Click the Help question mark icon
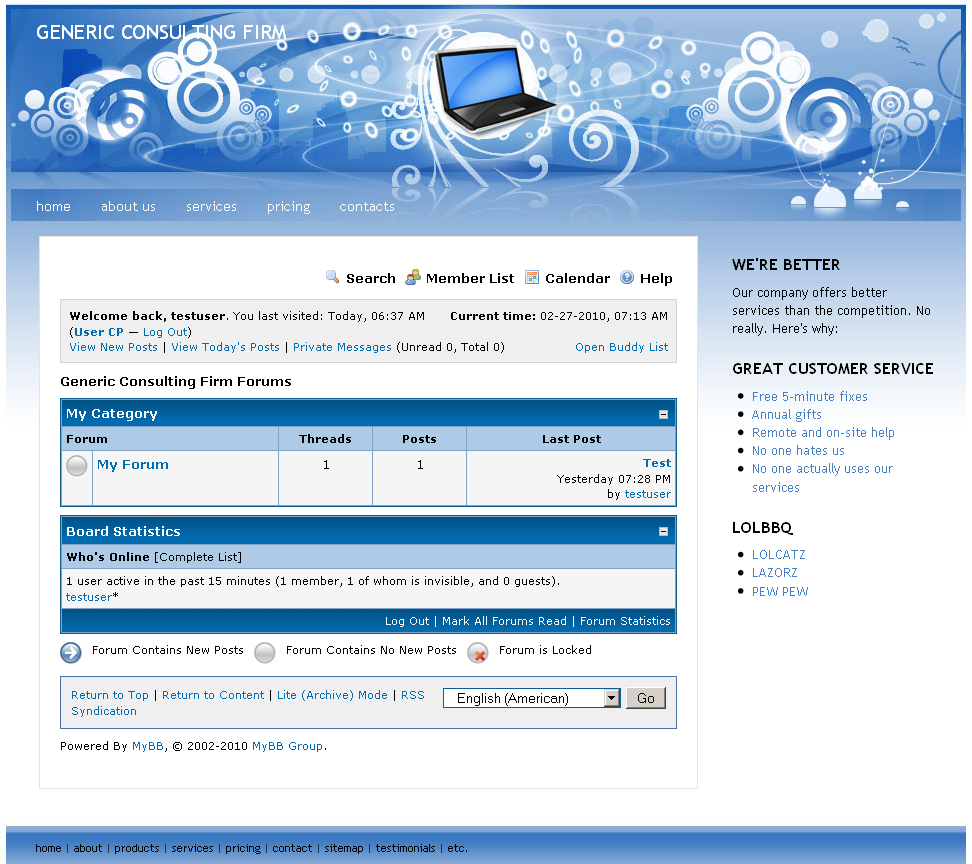 coord(627,278)
